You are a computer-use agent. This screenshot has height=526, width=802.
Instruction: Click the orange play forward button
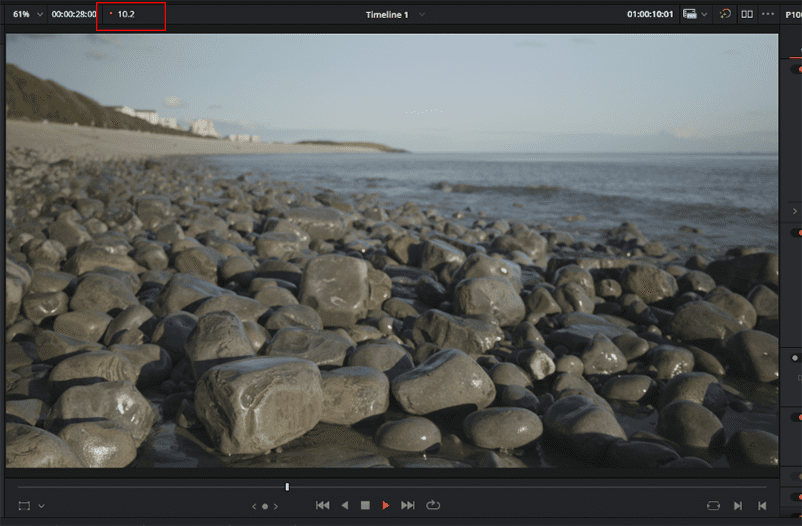coord(386,506)
